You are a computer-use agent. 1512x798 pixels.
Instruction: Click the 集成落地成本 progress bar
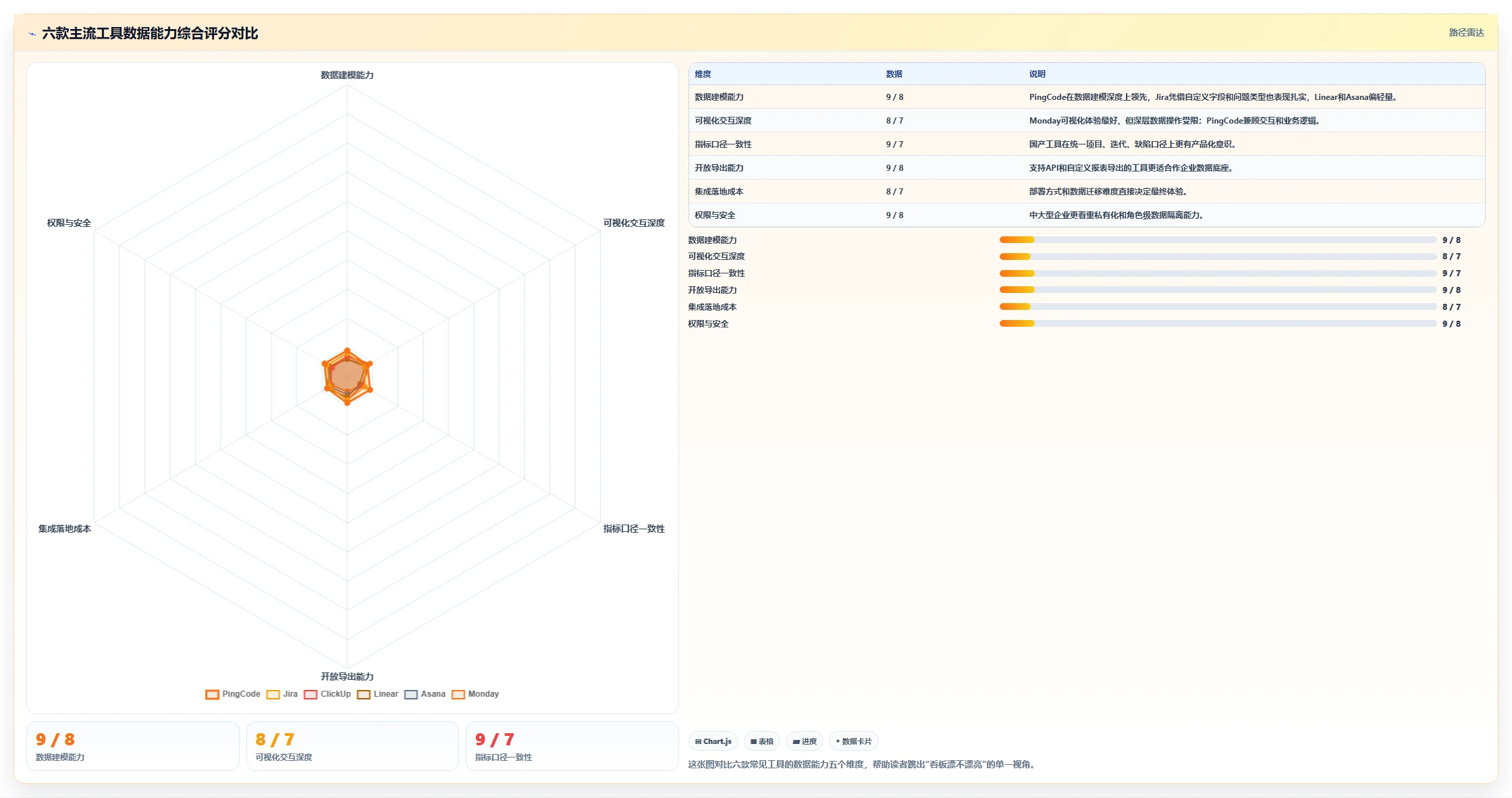[x=1218, y=307]
